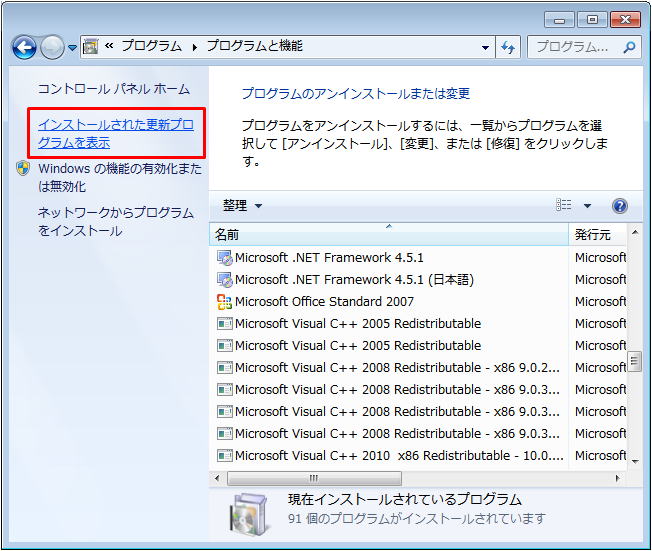652x551 pixels.
Task: Click icon of Visual C++ 2010 x86 Redistributable
Action: (225, 456)
